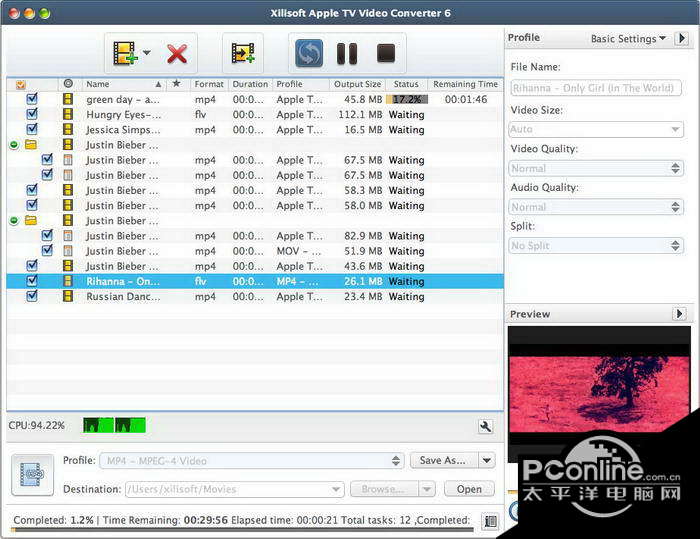
Task: Click the File Name input field
Action: [x=596, y=88]
